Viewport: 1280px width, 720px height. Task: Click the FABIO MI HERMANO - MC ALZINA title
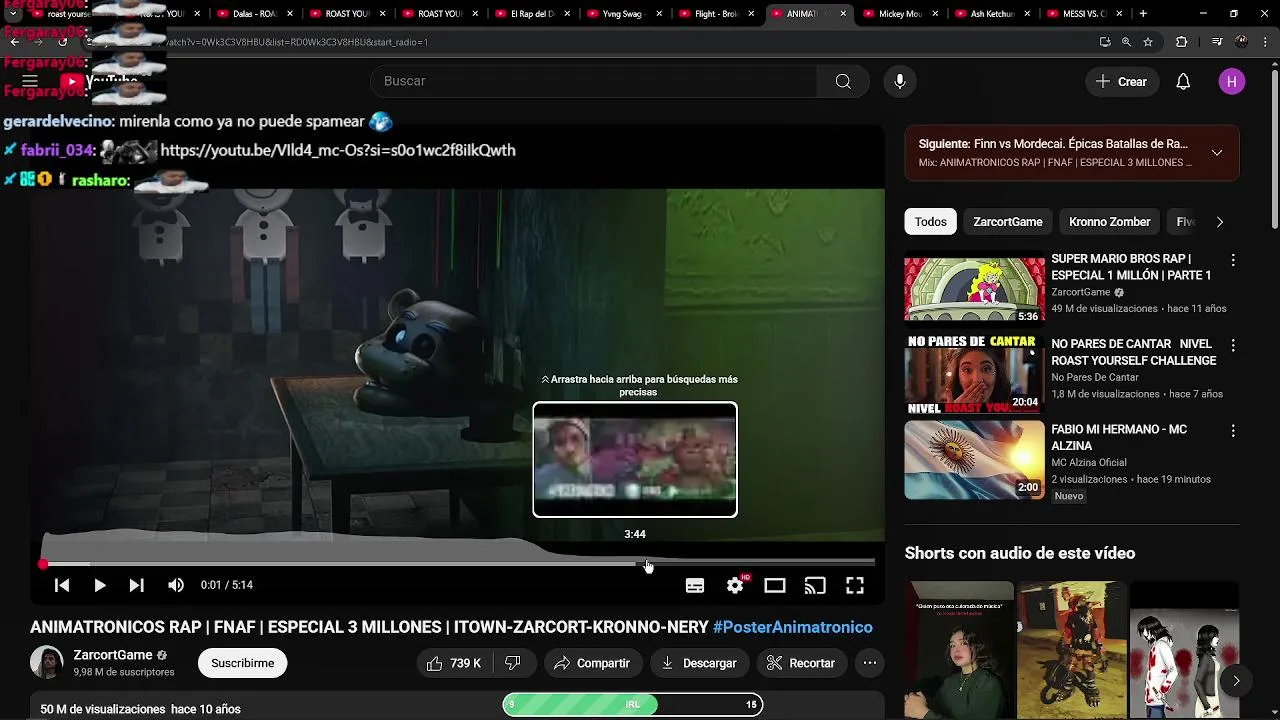click(1119, 437)
